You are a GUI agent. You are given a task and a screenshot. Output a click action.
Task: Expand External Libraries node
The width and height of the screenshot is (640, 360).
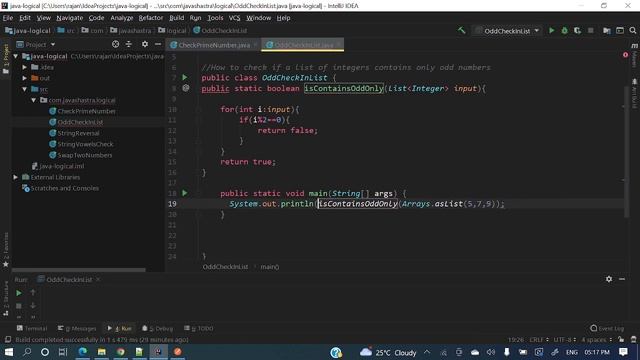16,177
